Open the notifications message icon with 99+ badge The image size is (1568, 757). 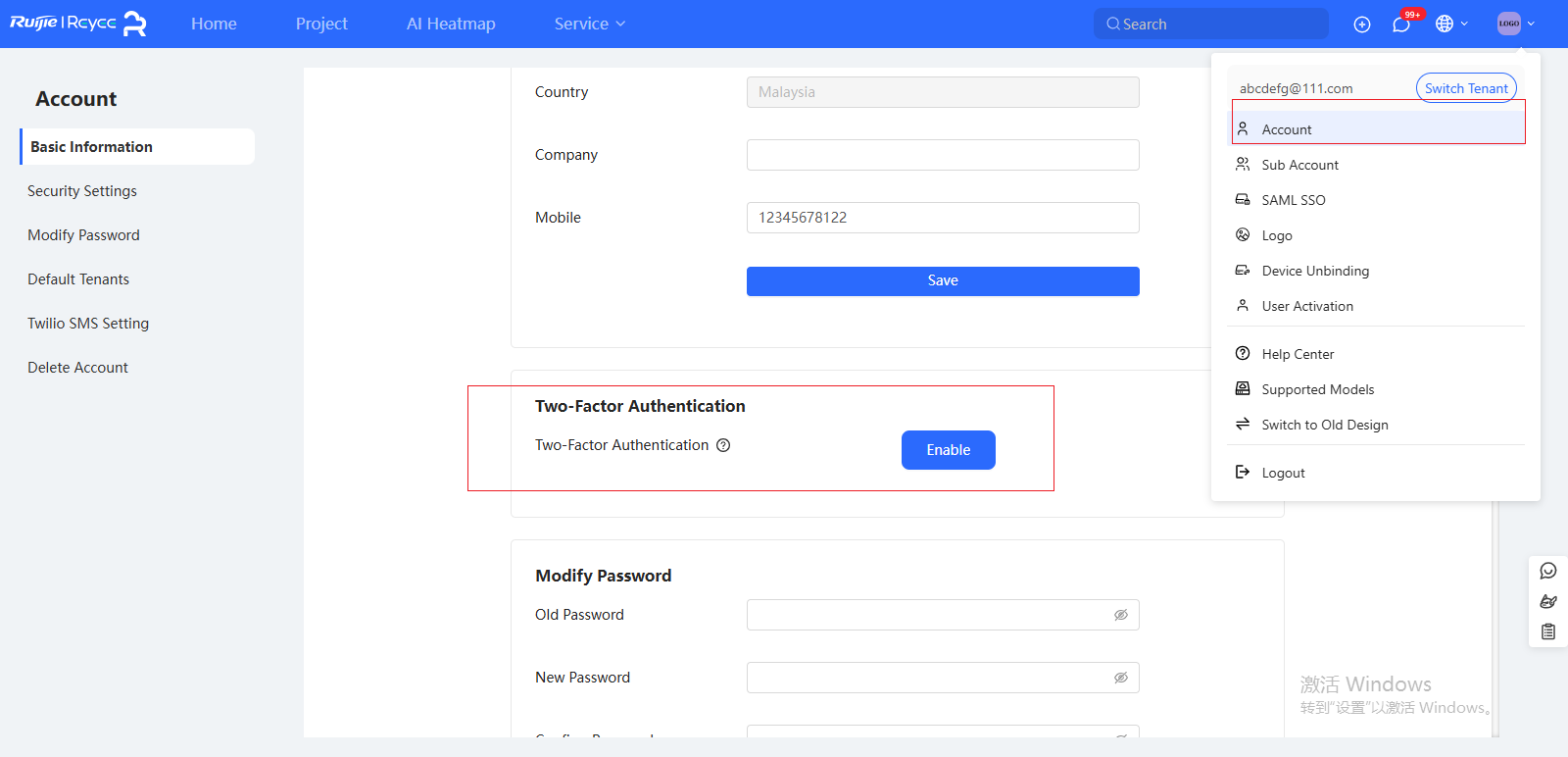1401,25
